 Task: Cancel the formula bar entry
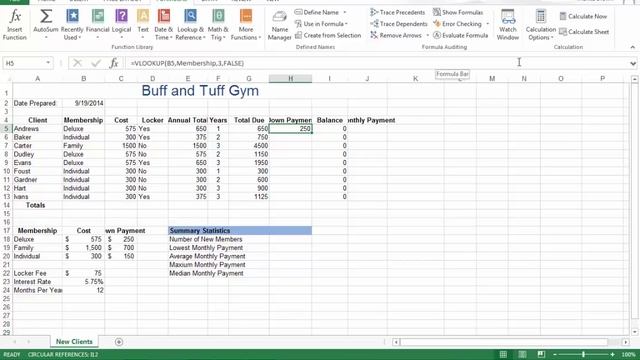tap(77, 63)
